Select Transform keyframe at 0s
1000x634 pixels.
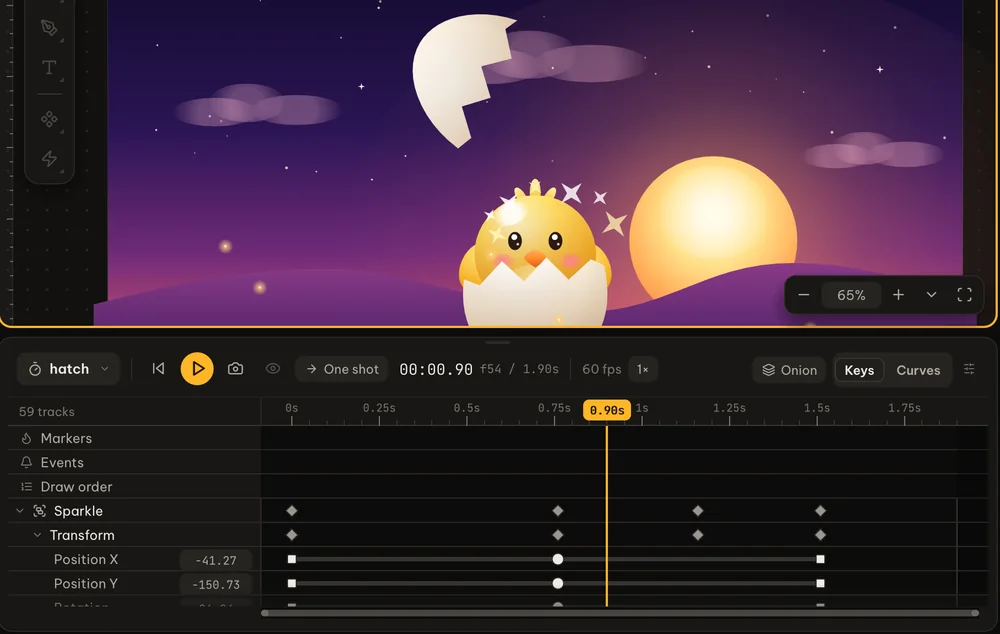(291, 535)
